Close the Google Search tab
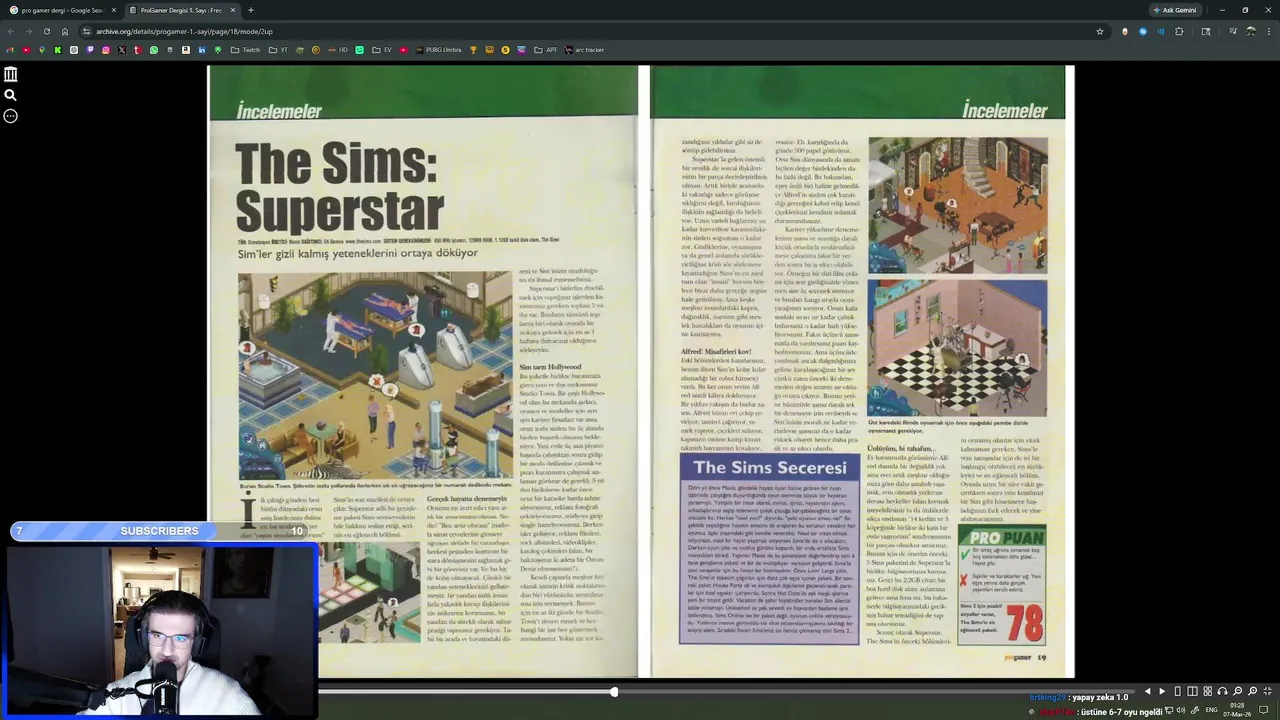The image size is (1280, 720). pyautogui.click(x=114, y=10)
